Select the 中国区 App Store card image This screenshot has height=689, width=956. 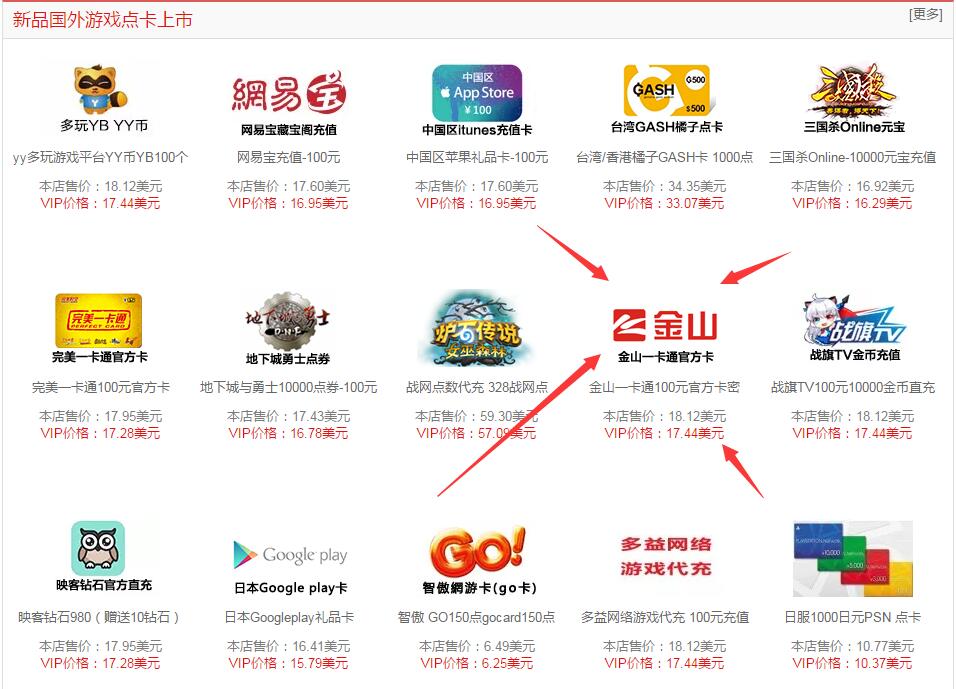(477, 100)
